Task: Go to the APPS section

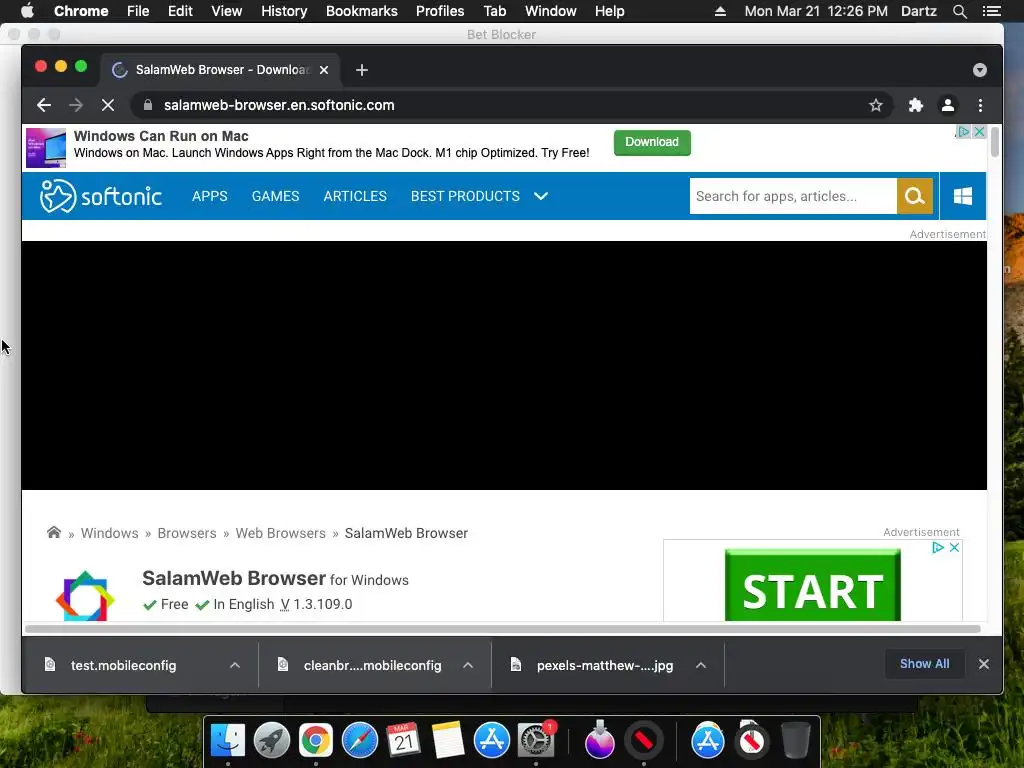Action: (210, 196)
